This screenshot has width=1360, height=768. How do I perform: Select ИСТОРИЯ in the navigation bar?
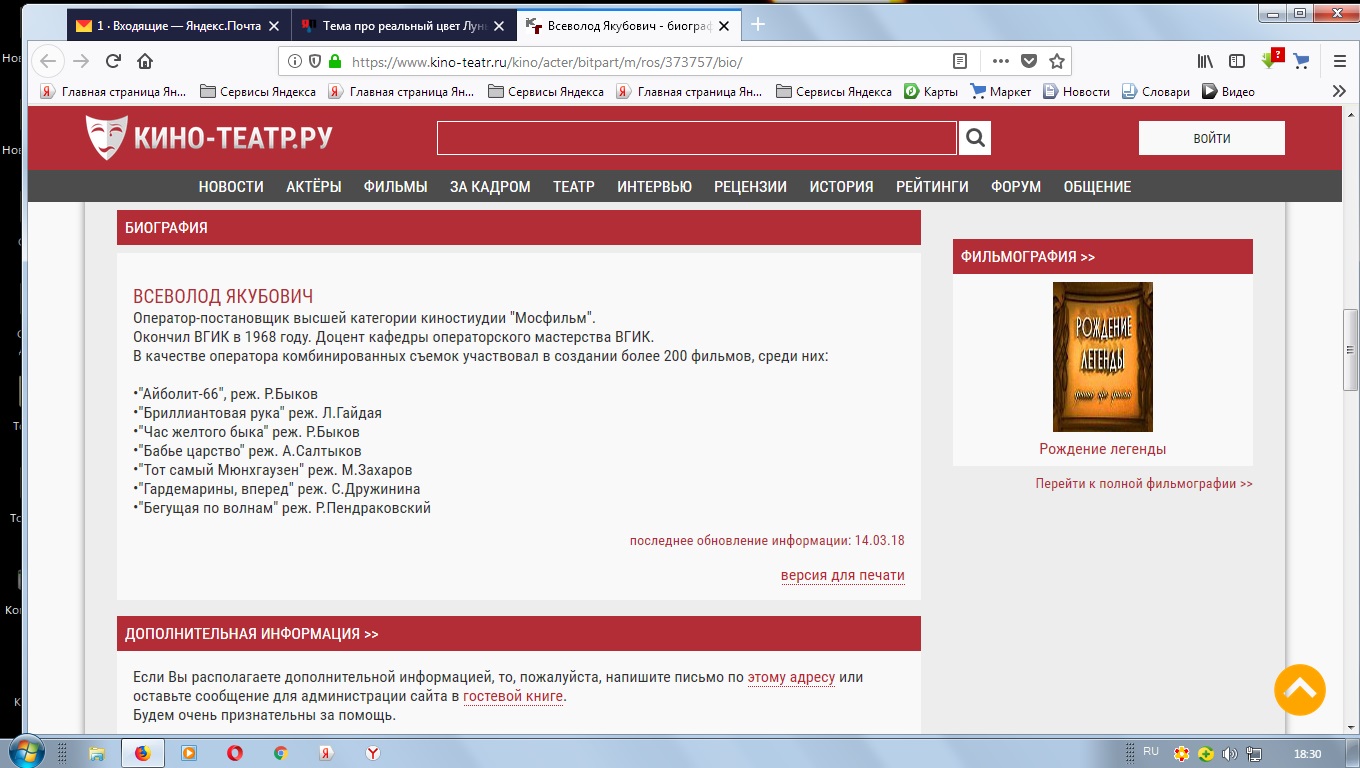point(841,187)
